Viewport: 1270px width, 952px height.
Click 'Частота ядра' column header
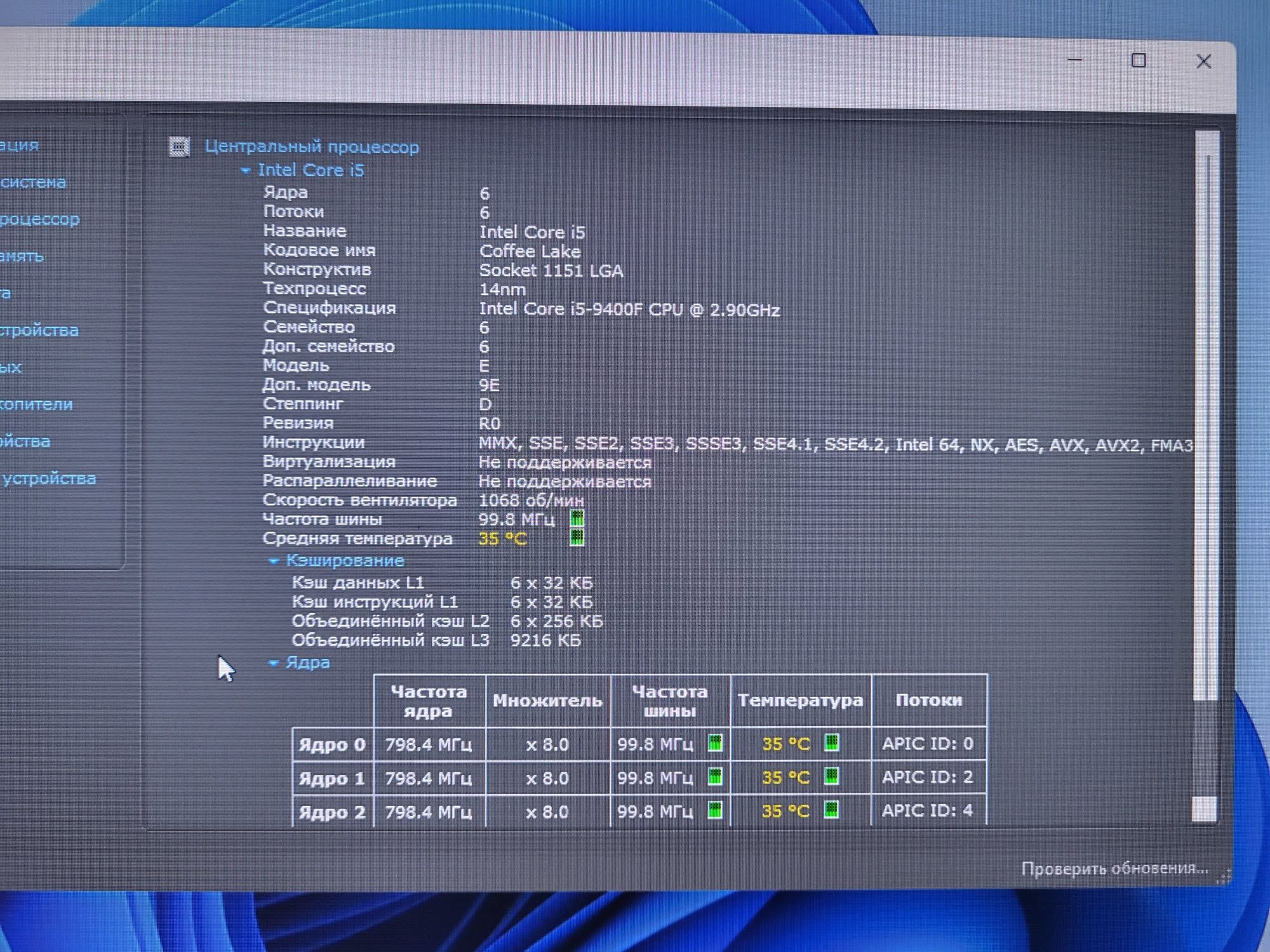point(429,701)
